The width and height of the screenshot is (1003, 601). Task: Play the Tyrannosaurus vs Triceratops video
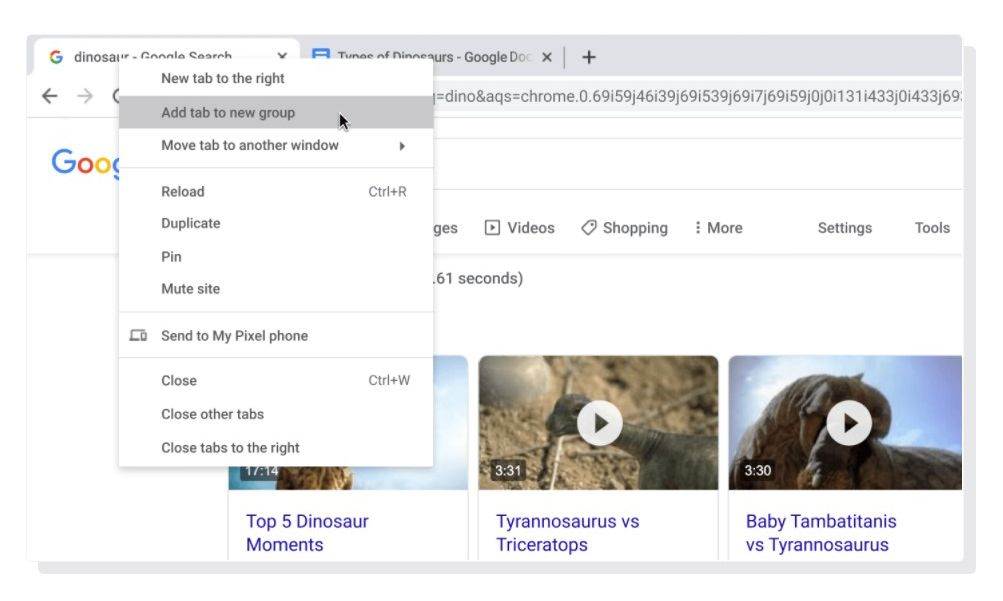pos(598,423)
